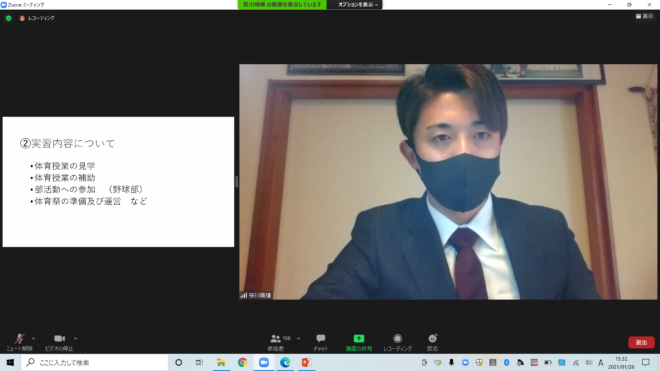
Task: Open PowerPoint from the taskbar
Action: [x=306, y=362]
